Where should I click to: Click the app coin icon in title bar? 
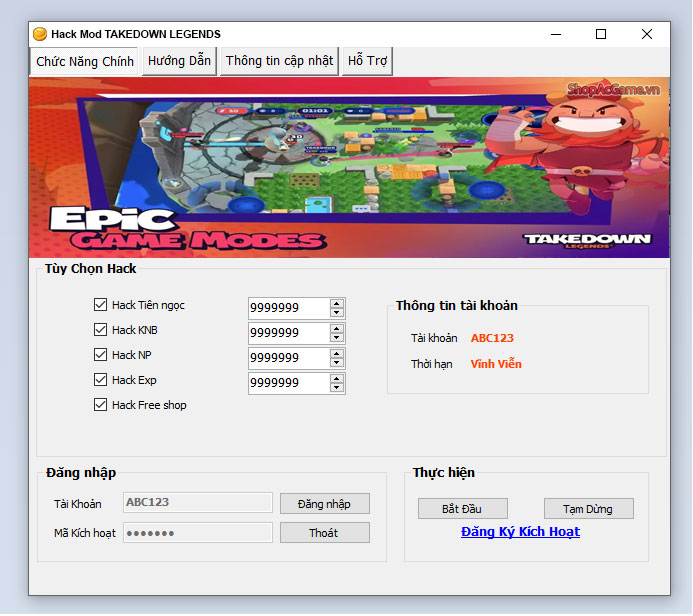40,34
